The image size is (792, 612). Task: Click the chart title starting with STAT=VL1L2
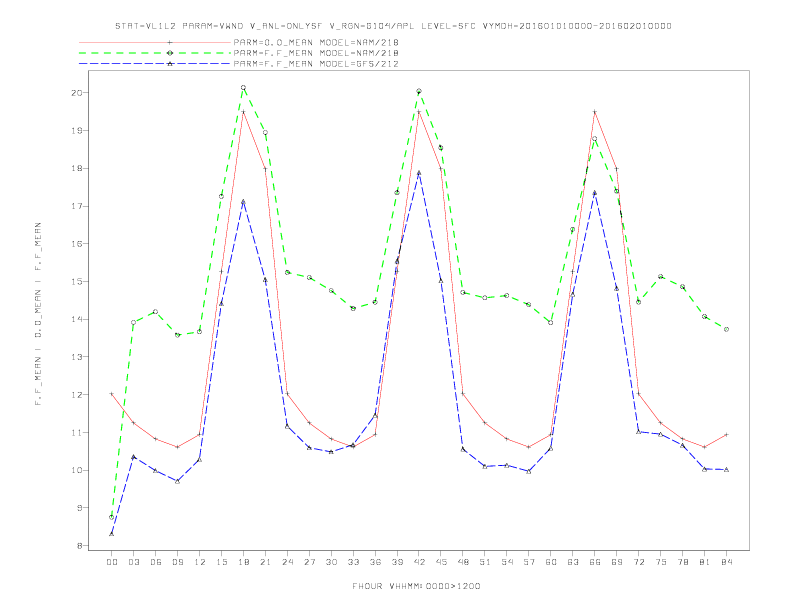[393, 26]
